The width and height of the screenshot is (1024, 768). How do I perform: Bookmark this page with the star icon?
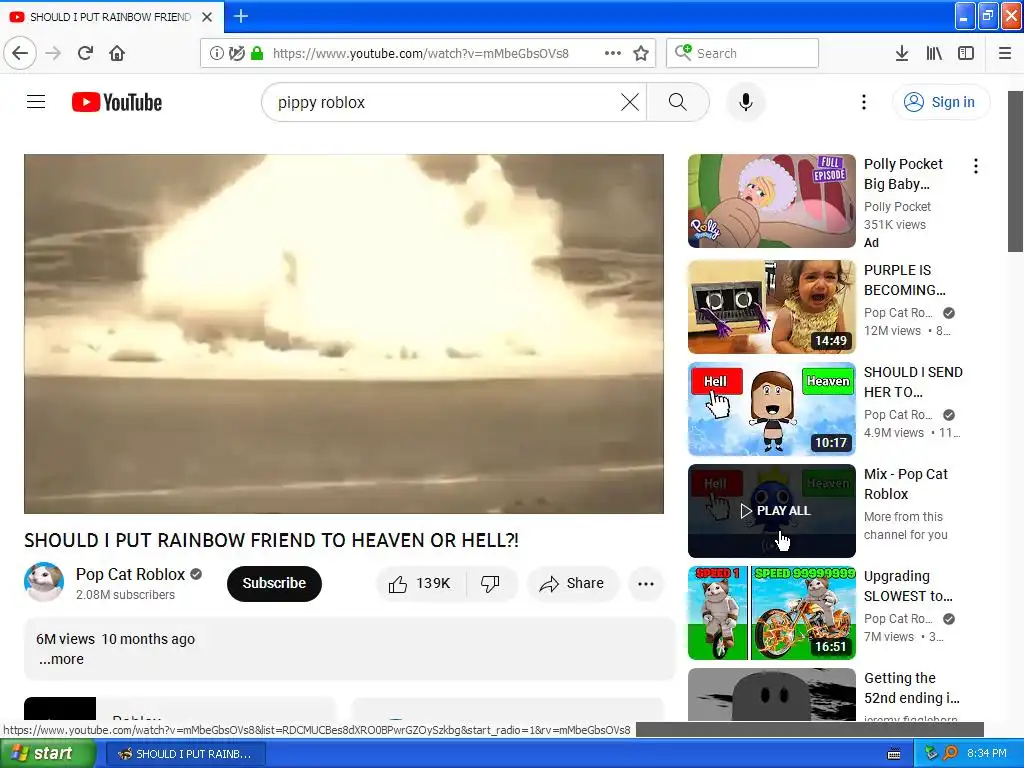641,53
